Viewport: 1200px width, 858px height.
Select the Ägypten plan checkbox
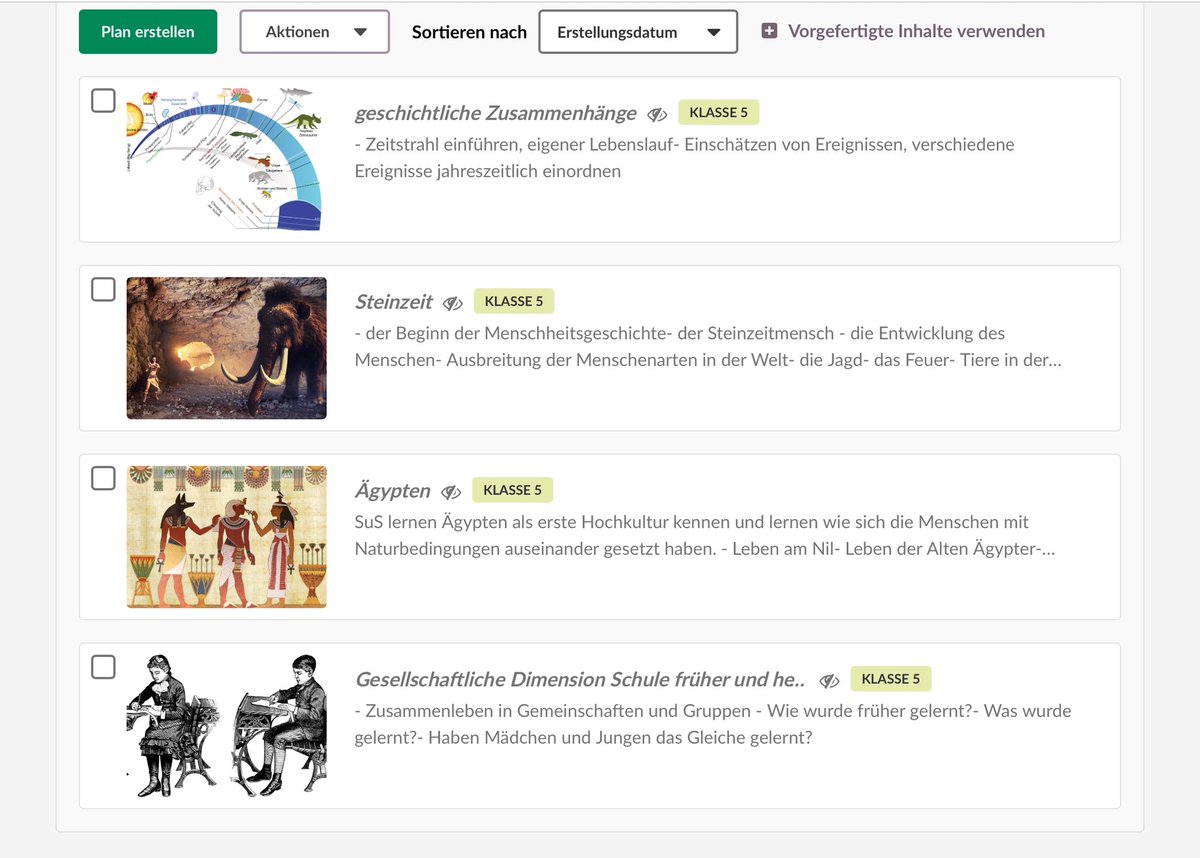pos(103,478)
